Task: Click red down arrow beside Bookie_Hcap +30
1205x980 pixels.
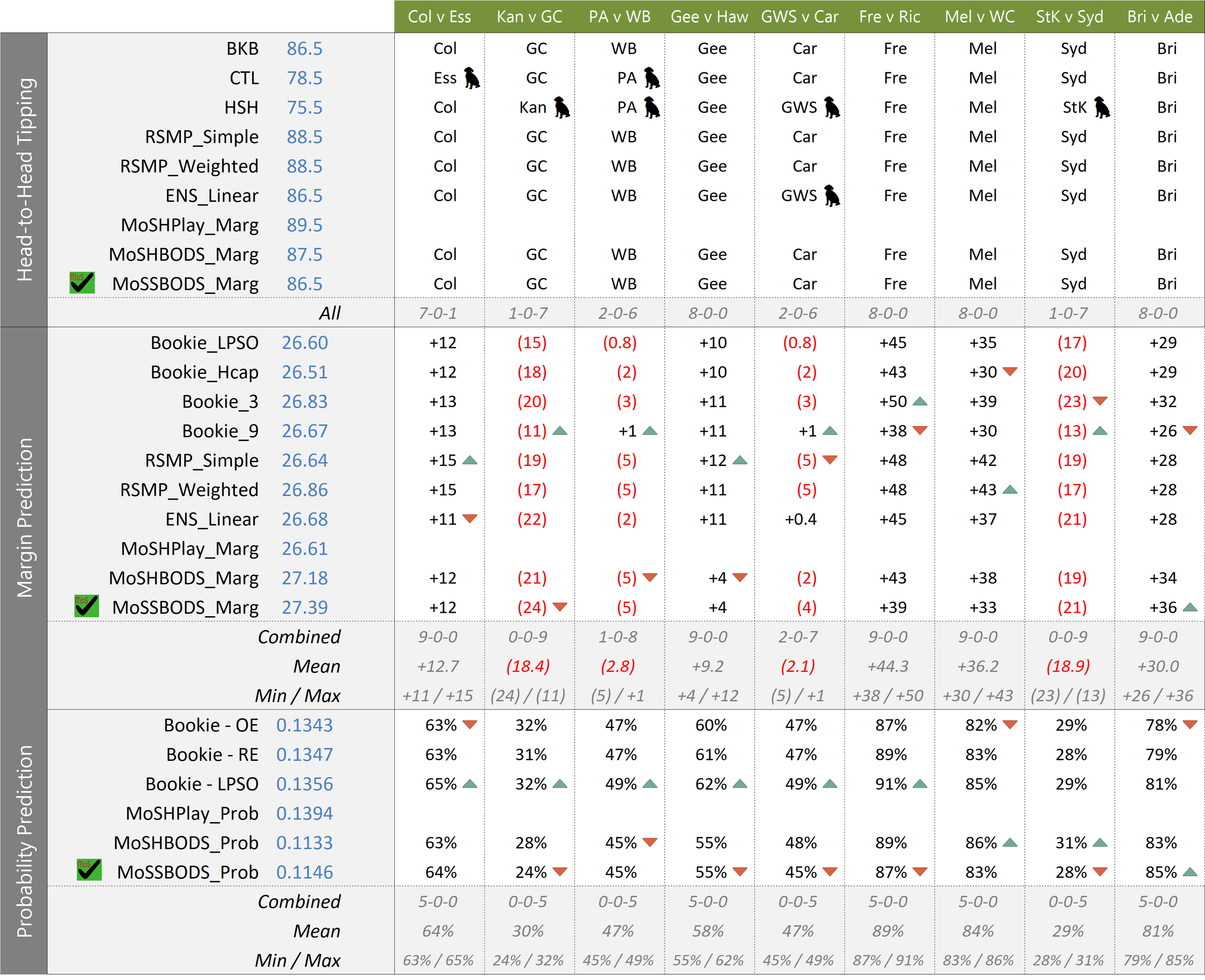Action: point(1010,371)
